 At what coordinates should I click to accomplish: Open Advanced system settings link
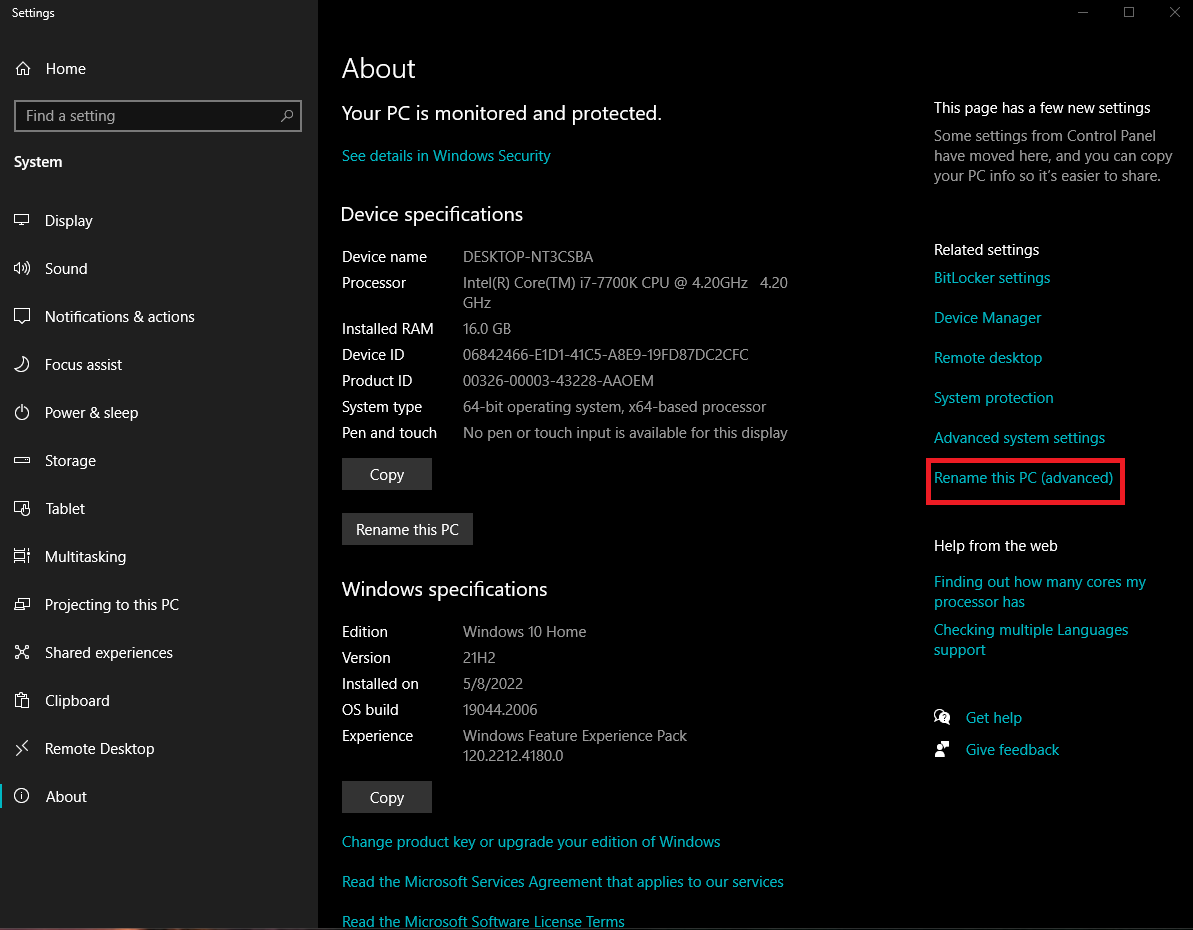coord(1019,438)
